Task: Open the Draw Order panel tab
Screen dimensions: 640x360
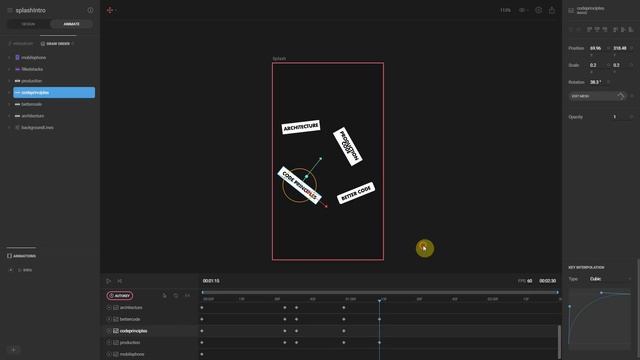Action: (56, 44)
